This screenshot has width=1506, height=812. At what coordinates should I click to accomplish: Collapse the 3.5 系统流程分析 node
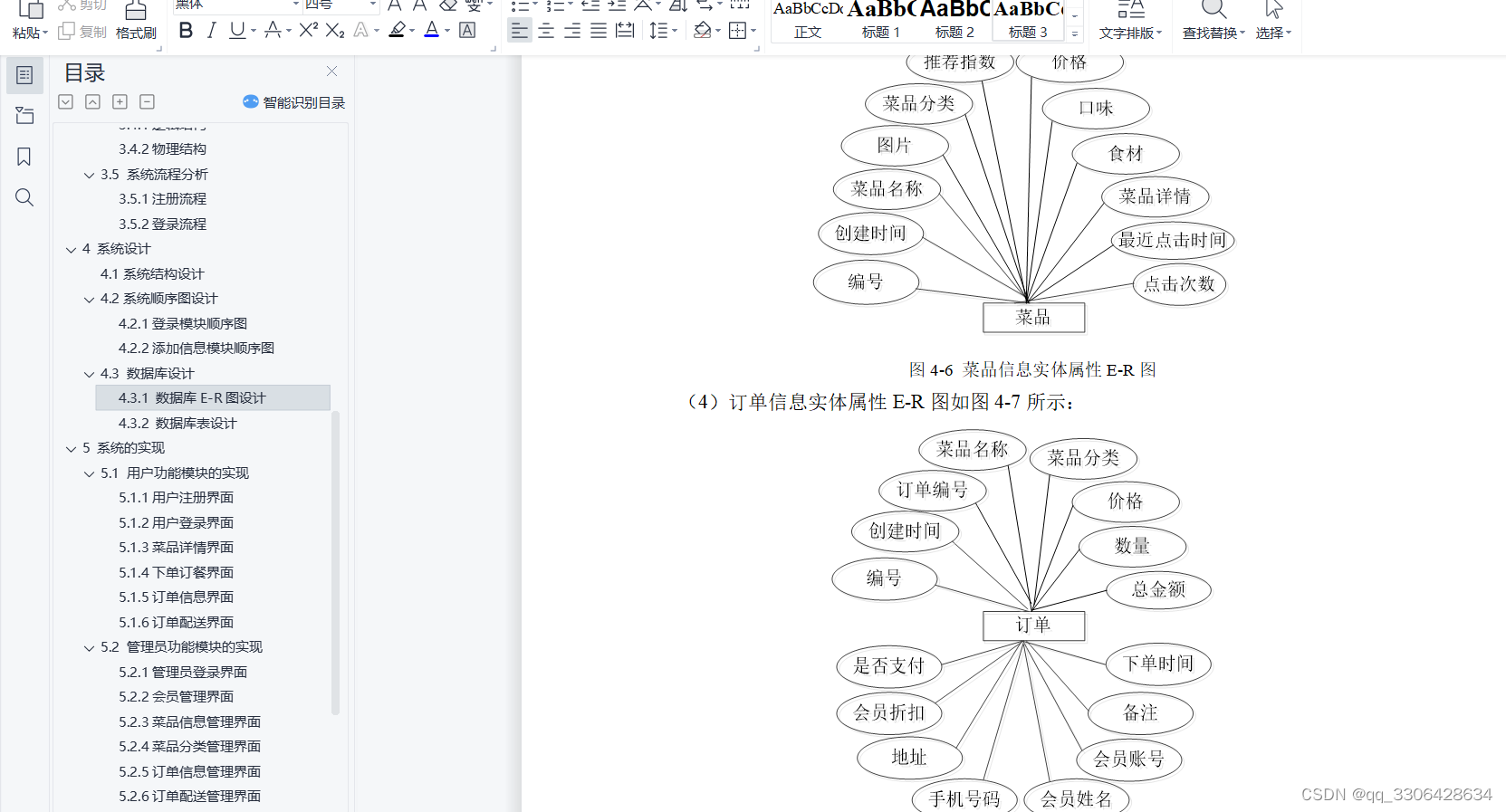89,175
